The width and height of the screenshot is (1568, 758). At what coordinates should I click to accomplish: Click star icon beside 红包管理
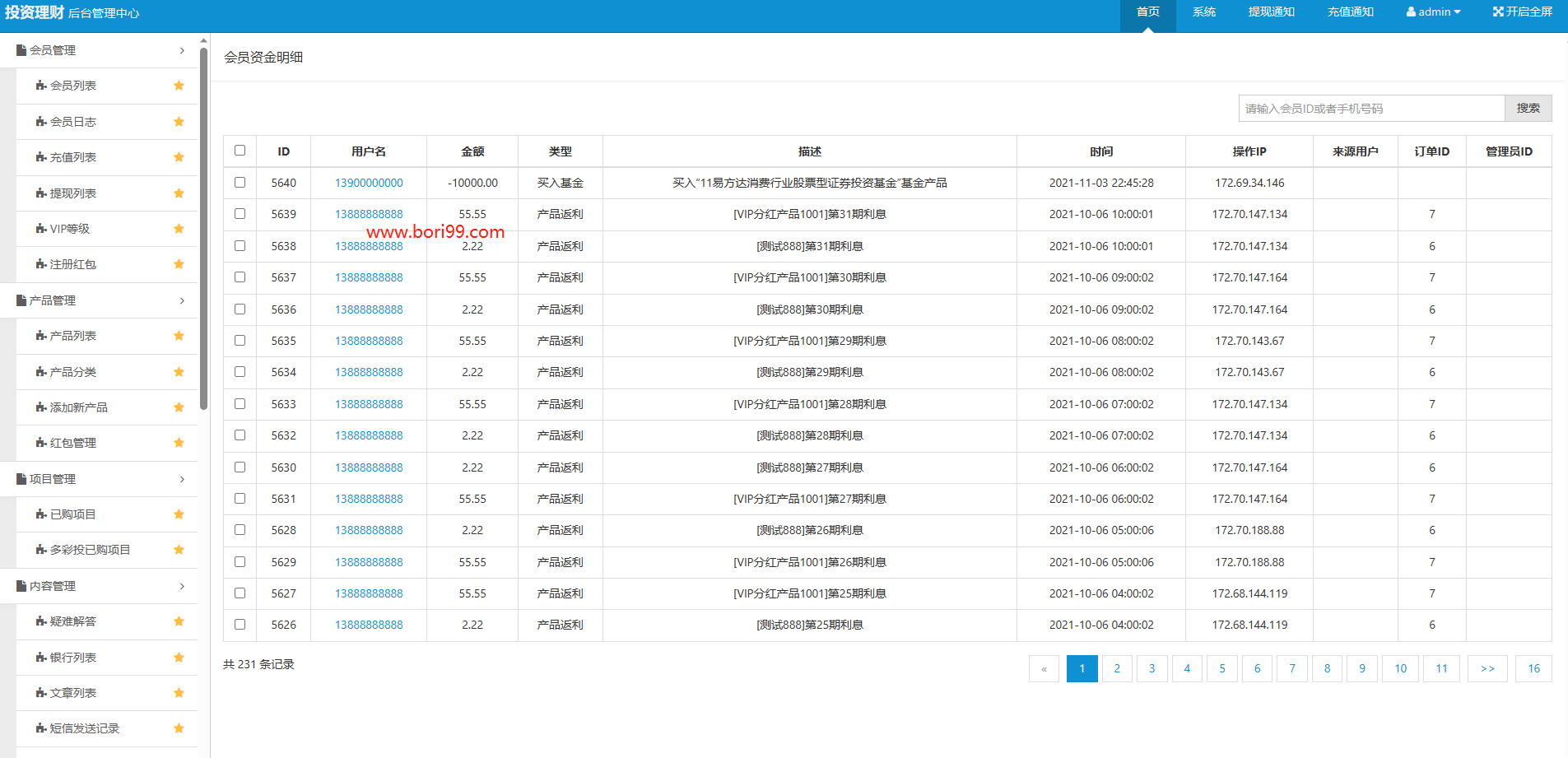(x=179, y=443)
